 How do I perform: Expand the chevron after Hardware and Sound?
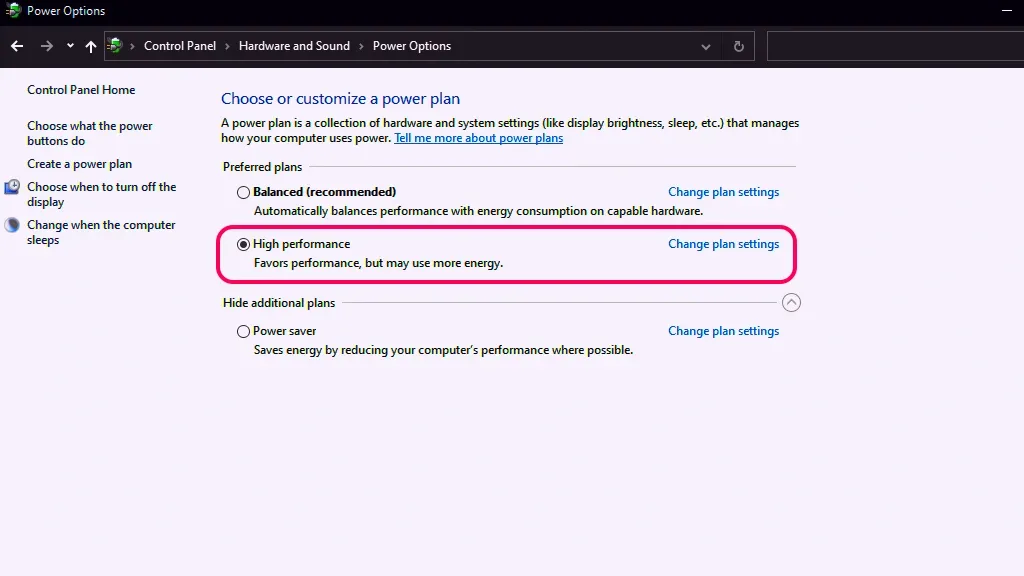(361, 46)
